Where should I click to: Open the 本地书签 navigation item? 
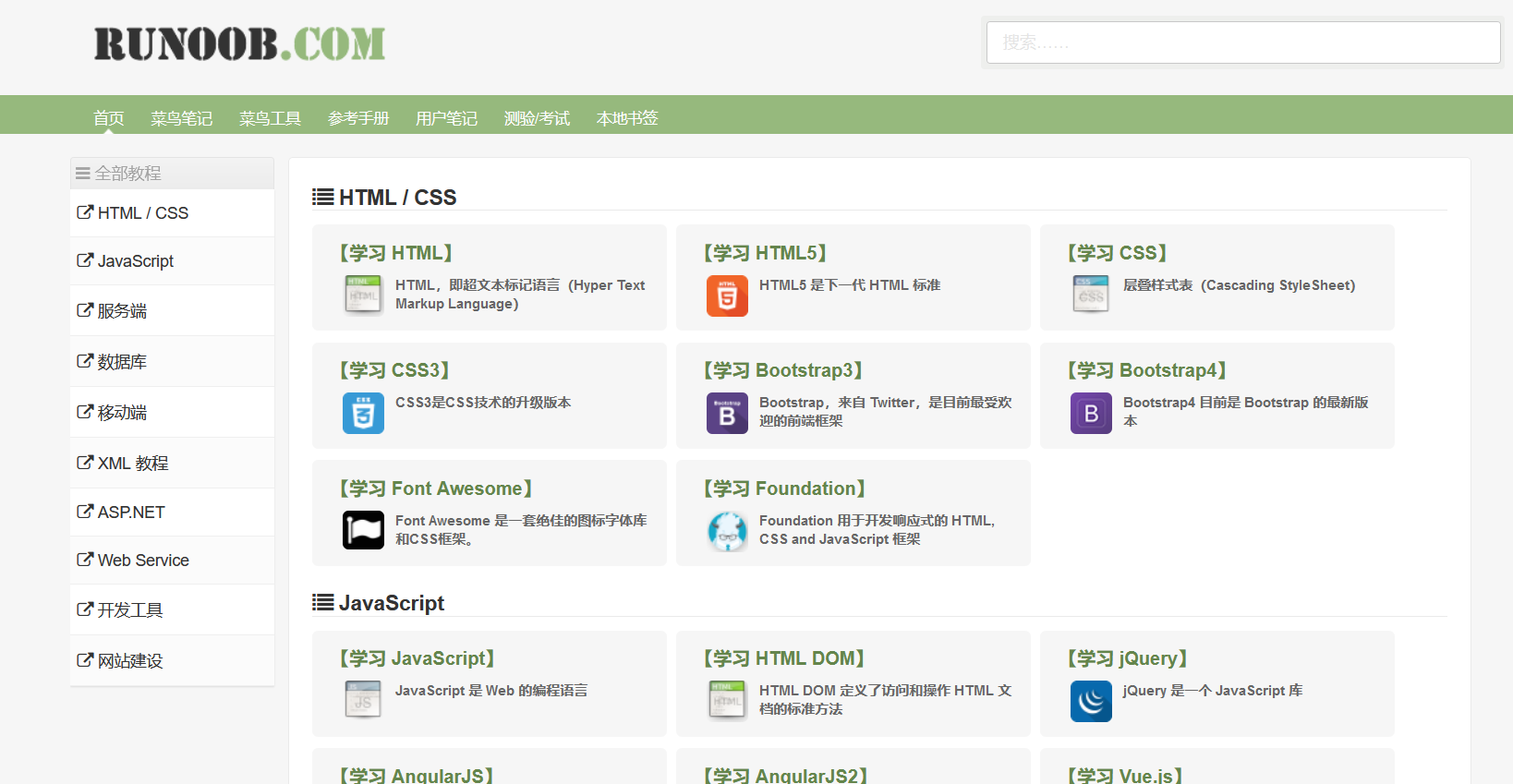pyautogui.click(x=627, y=118)
